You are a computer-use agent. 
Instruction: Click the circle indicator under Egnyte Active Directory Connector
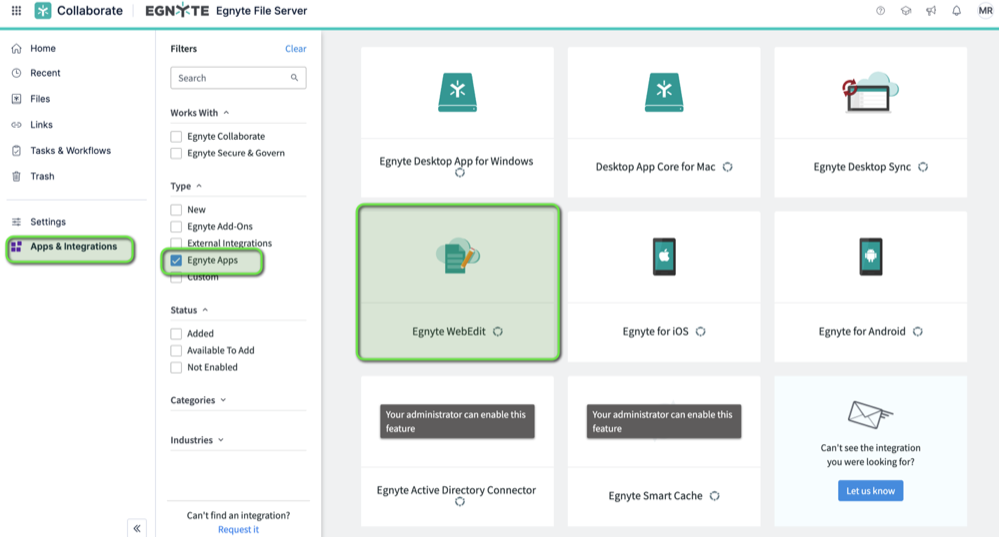point(459,502)
